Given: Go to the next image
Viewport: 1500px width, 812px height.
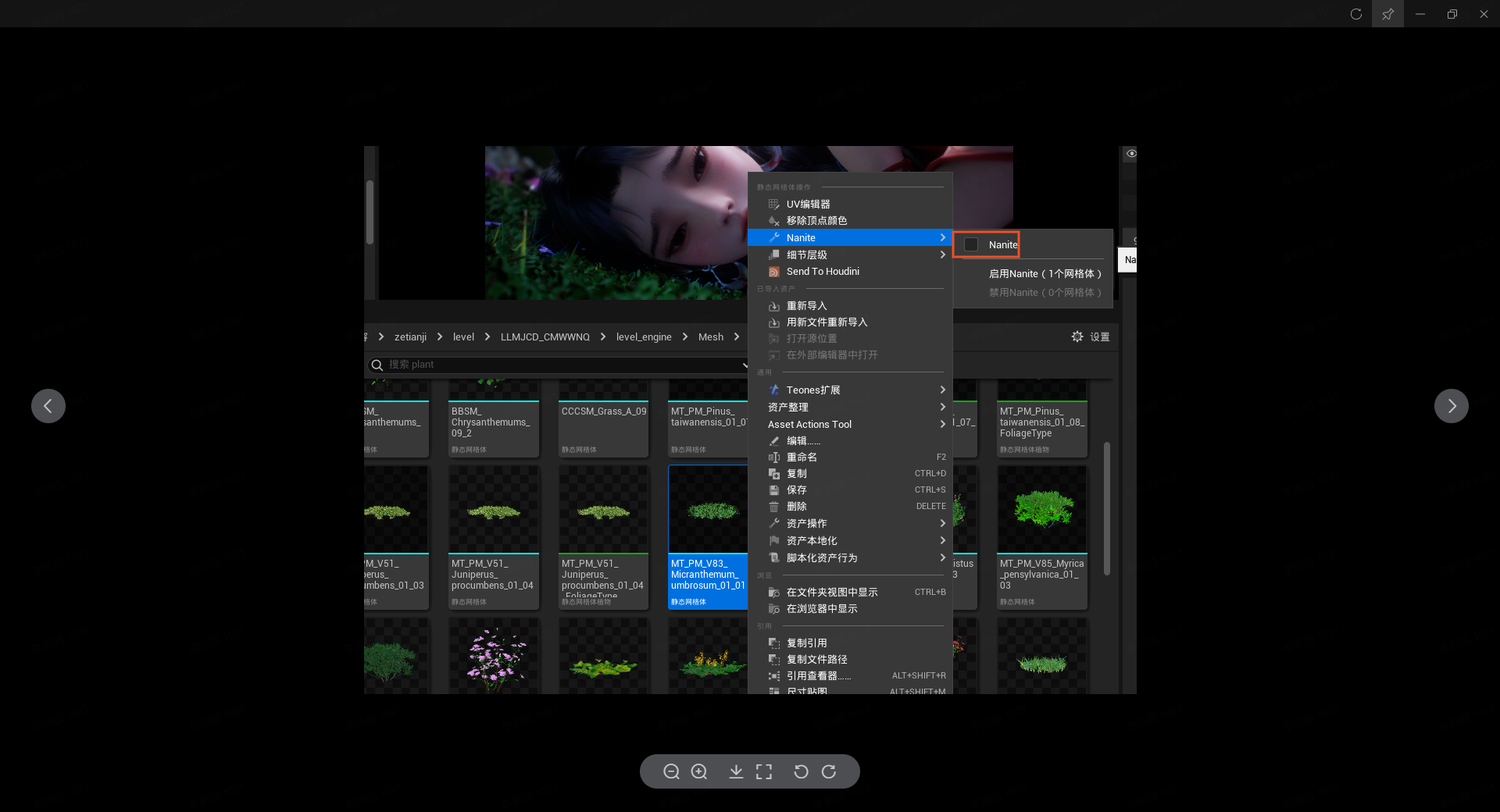Looking at the screenshot, I should coord(1451,406).
